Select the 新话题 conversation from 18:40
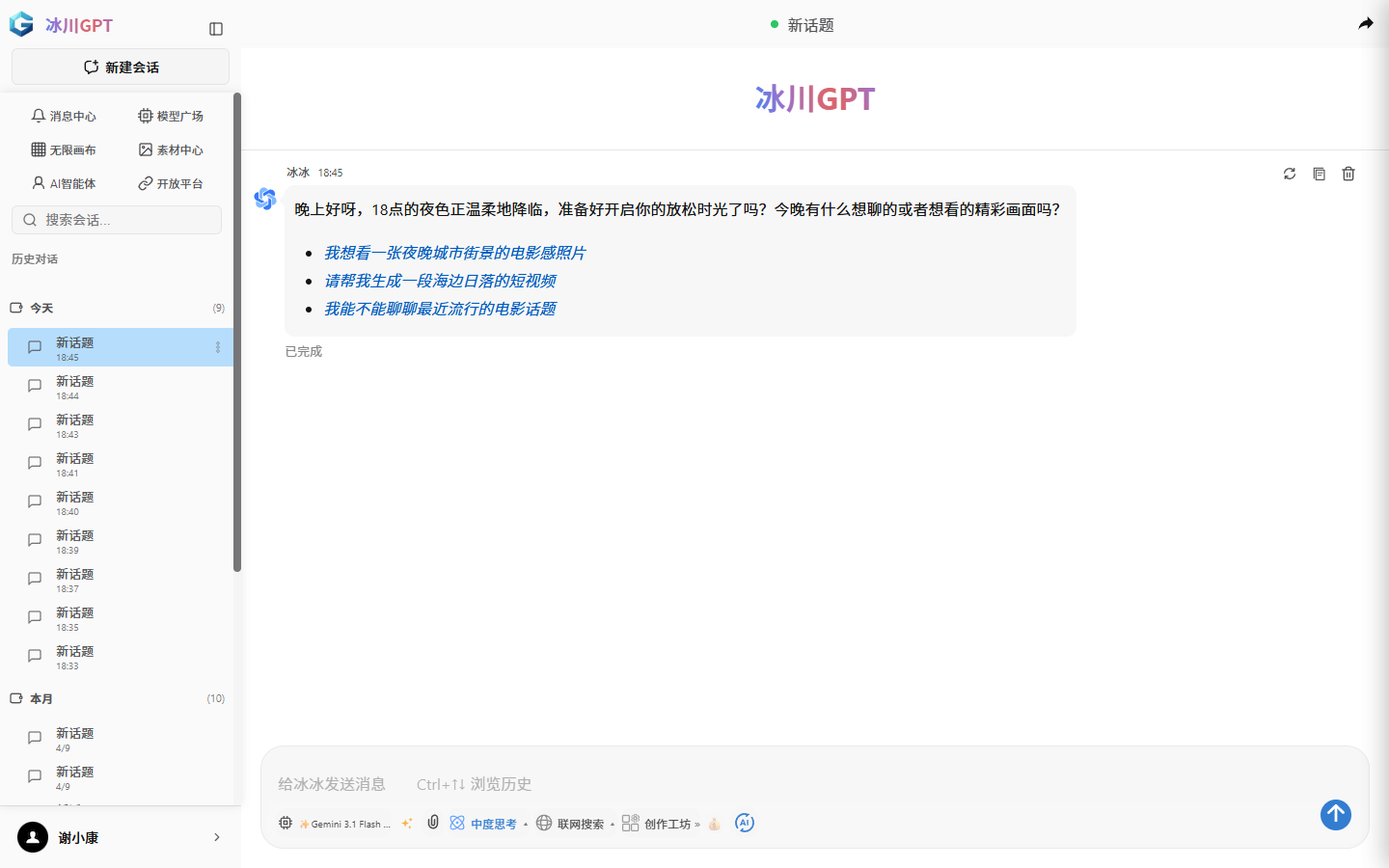This screenshot has width=1389, height=868. point(121,502)
